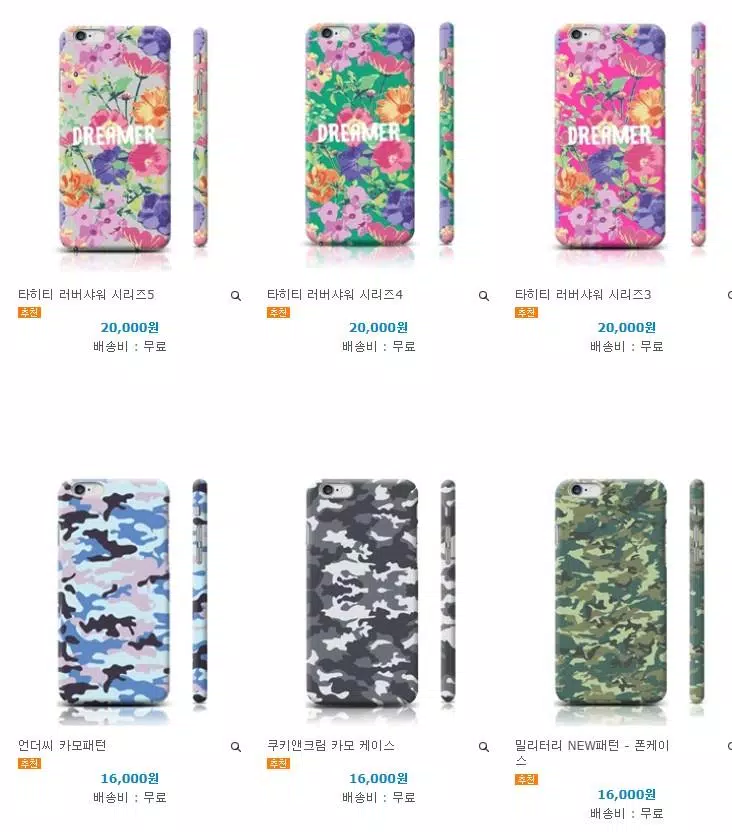Select the green military camouflage case image
The image size is (732, 832).
pyautogui.click(x=629, y=597)
